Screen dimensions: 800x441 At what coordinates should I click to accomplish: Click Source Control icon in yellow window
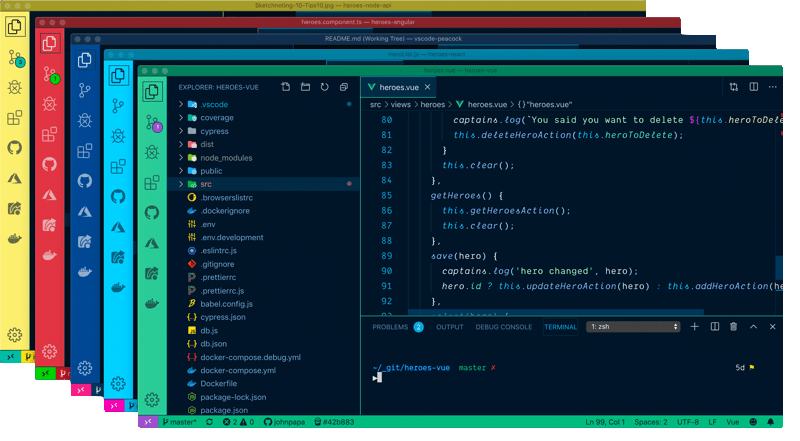click(x=16, y=58)
